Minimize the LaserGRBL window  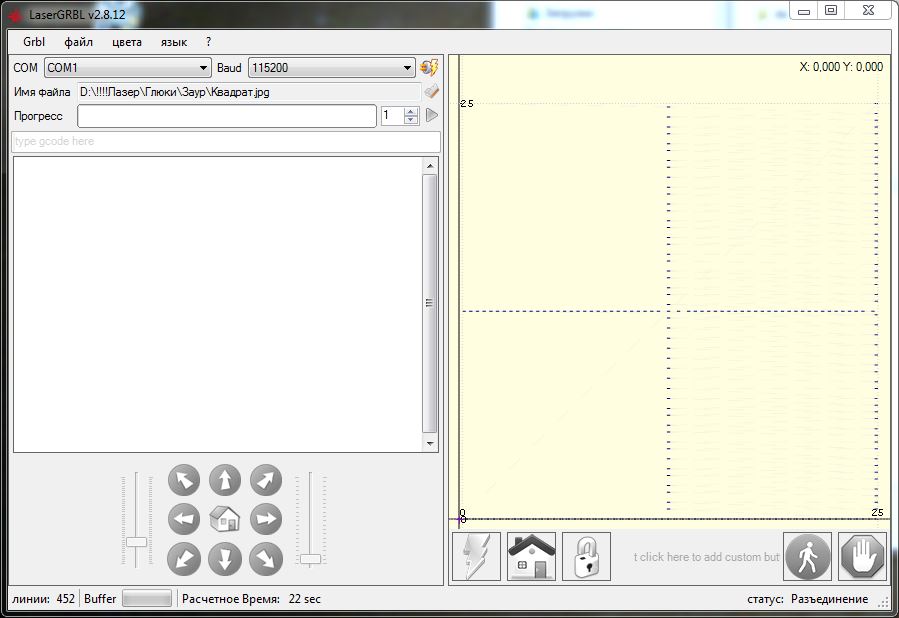point(803,11)
